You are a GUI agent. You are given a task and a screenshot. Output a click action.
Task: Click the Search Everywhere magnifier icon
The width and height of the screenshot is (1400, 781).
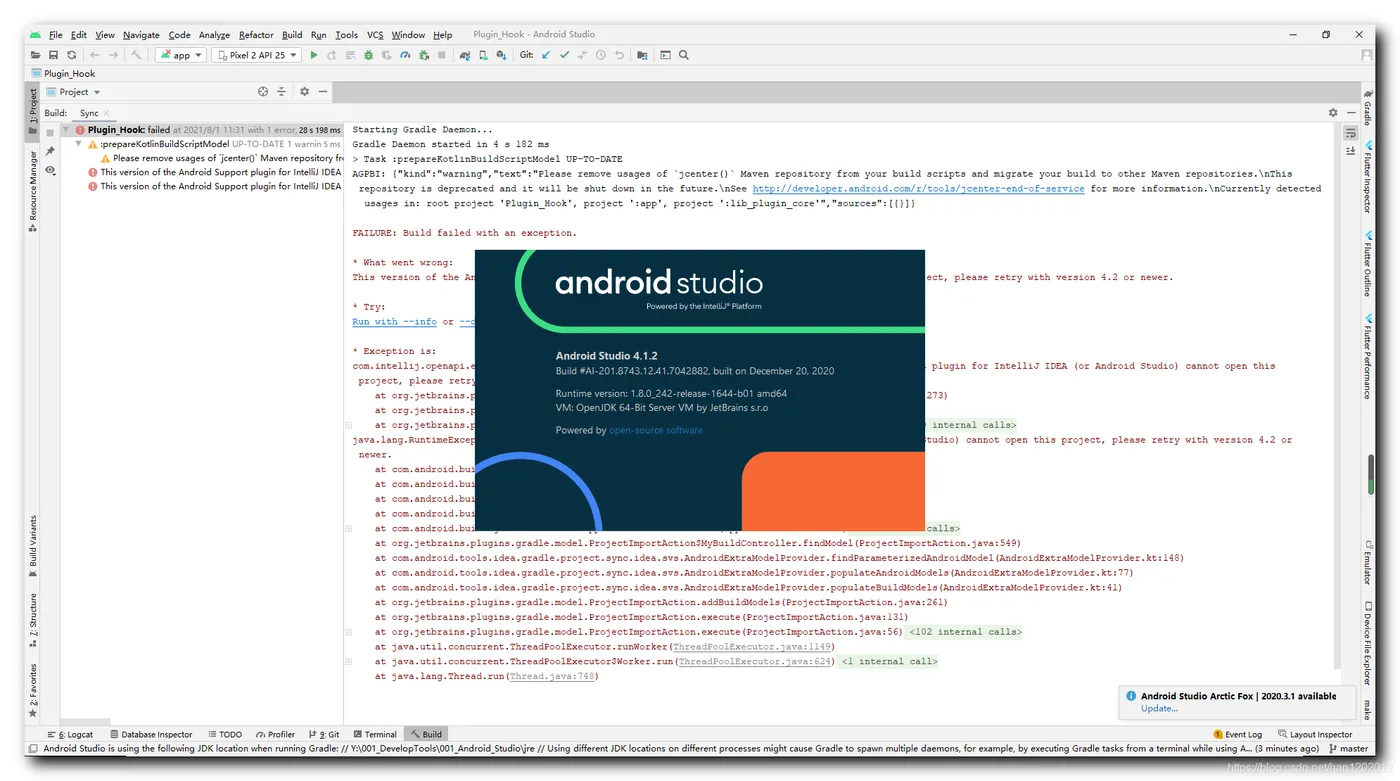684,55
